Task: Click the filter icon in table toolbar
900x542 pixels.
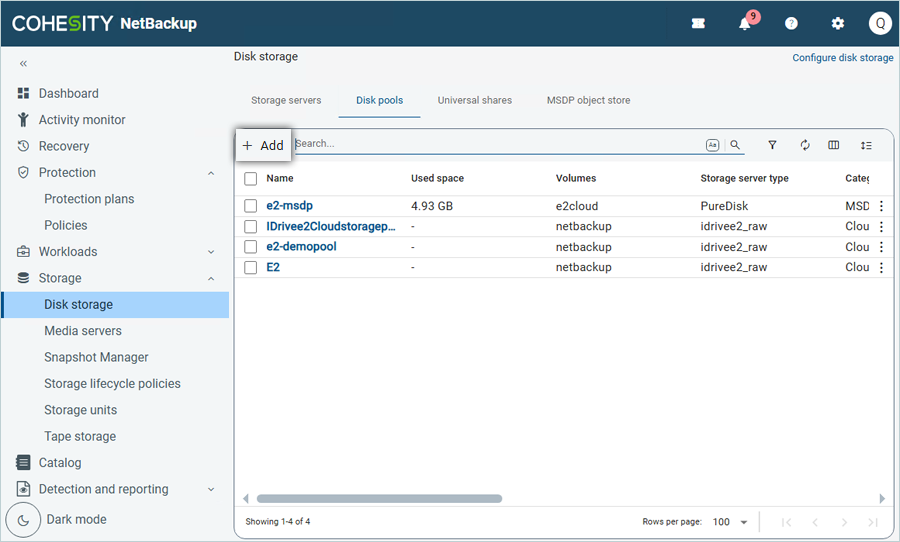Action: [x=772, y=145]
